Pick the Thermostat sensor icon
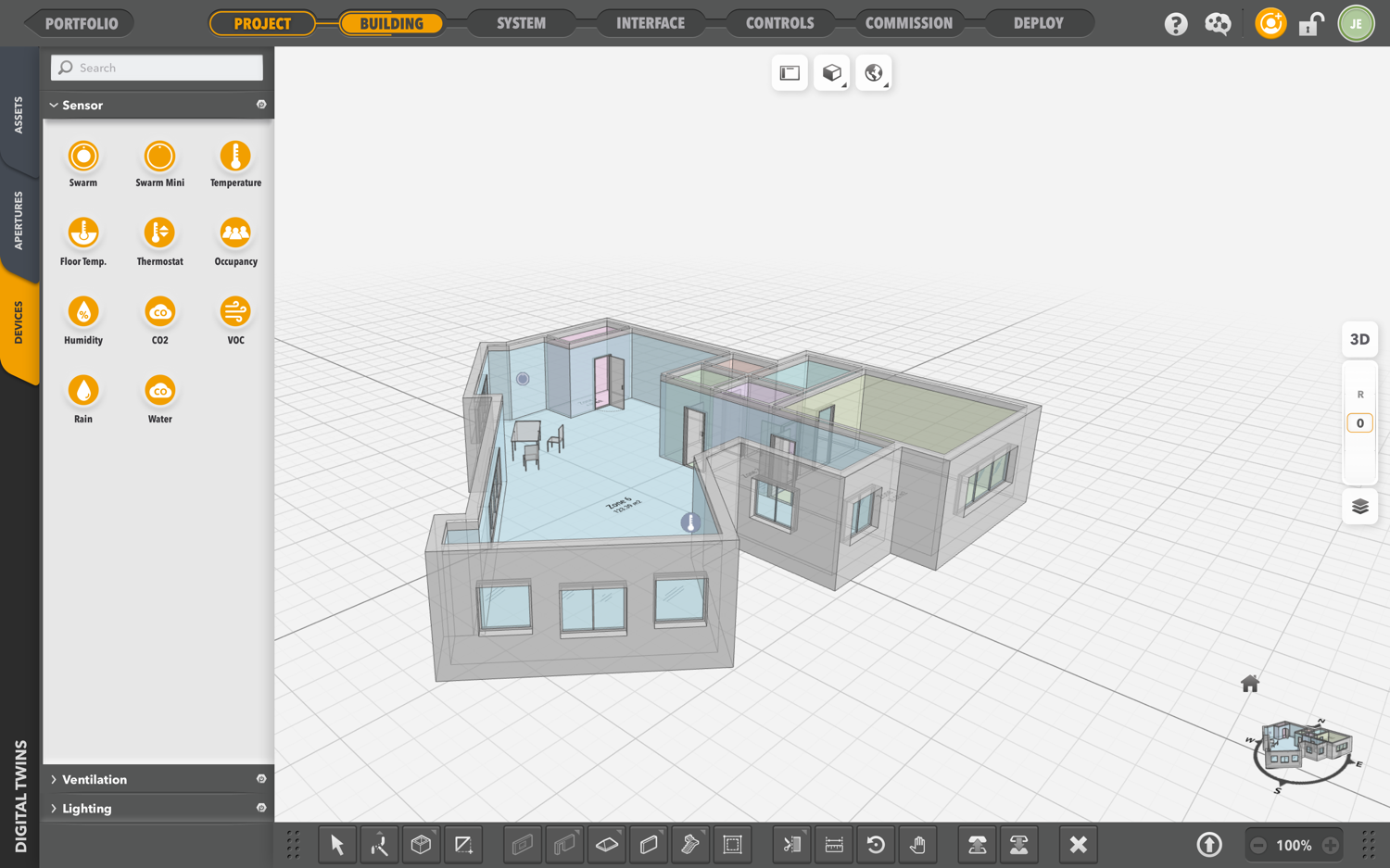 [159, 233]
